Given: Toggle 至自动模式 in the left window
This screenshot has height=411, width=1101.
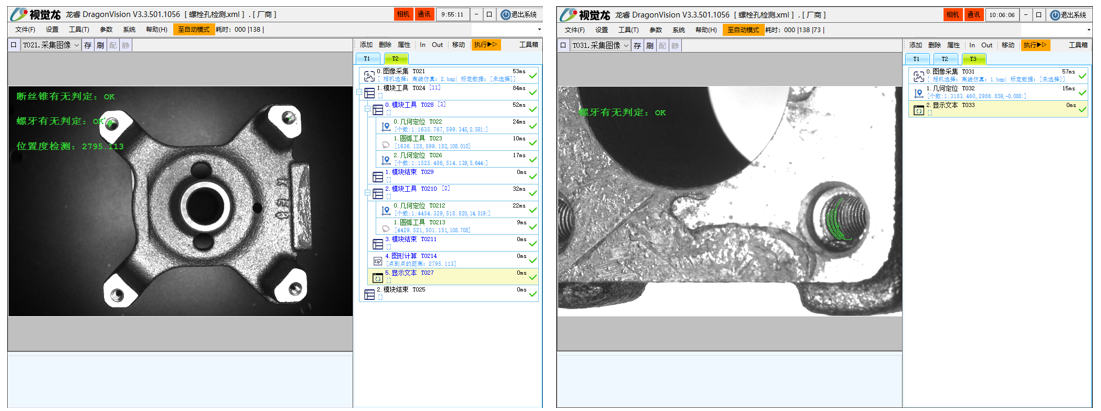Looking at the screenshot, I should [x=192, y=30].
